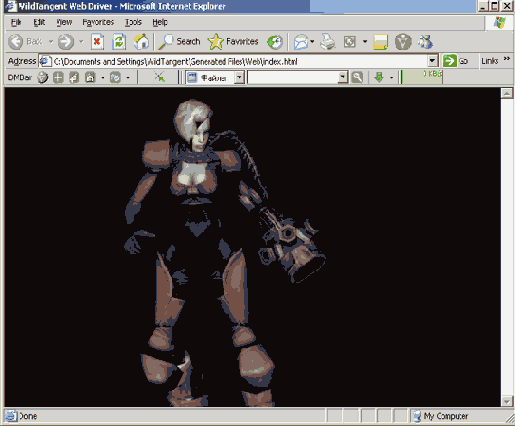Viewport: 515px width, 426px height.
Task: Click the Internet Explorer title bar icon
Action: [11, 6]
